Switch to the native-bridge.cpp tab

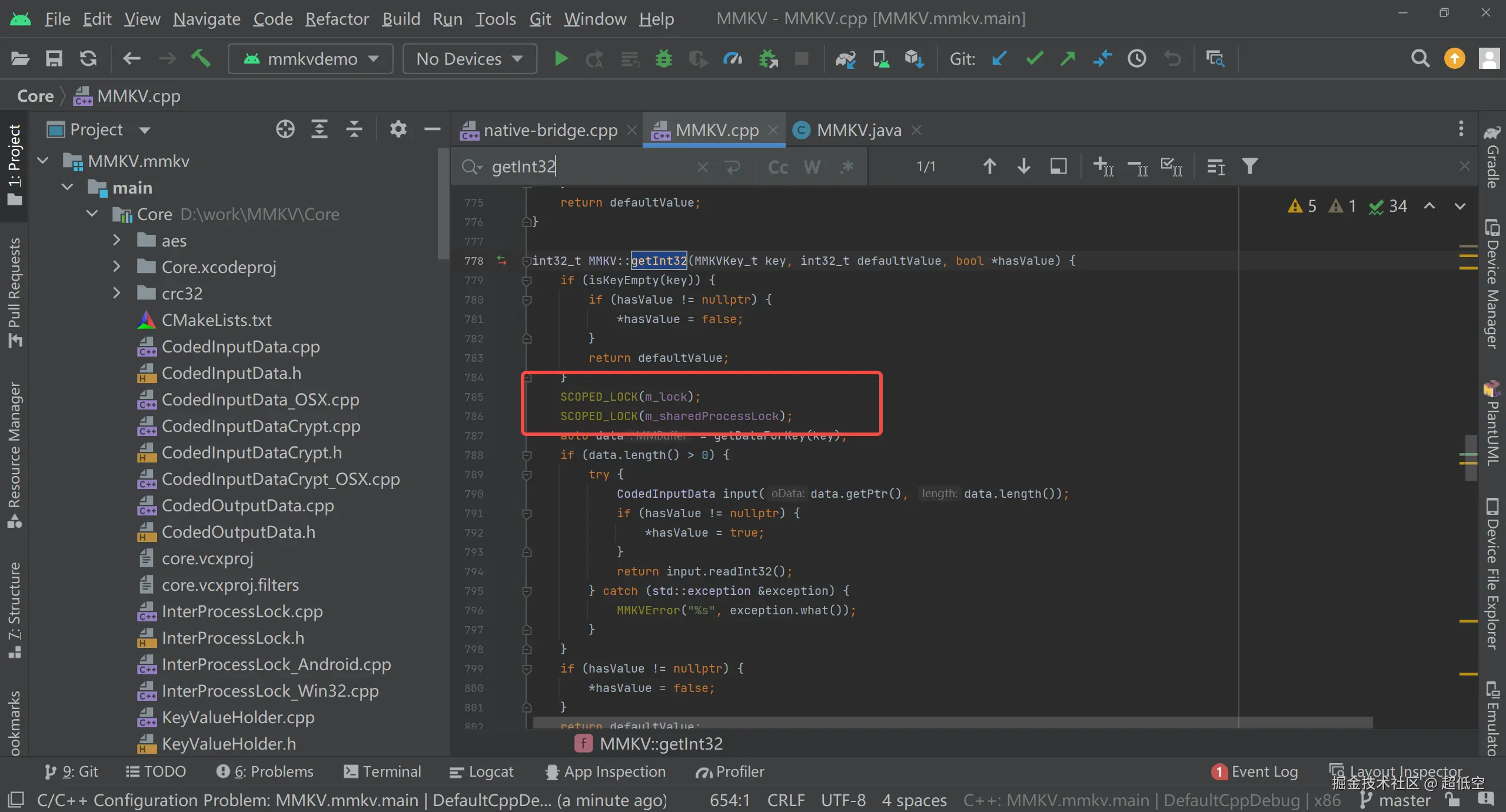(550, 130)
